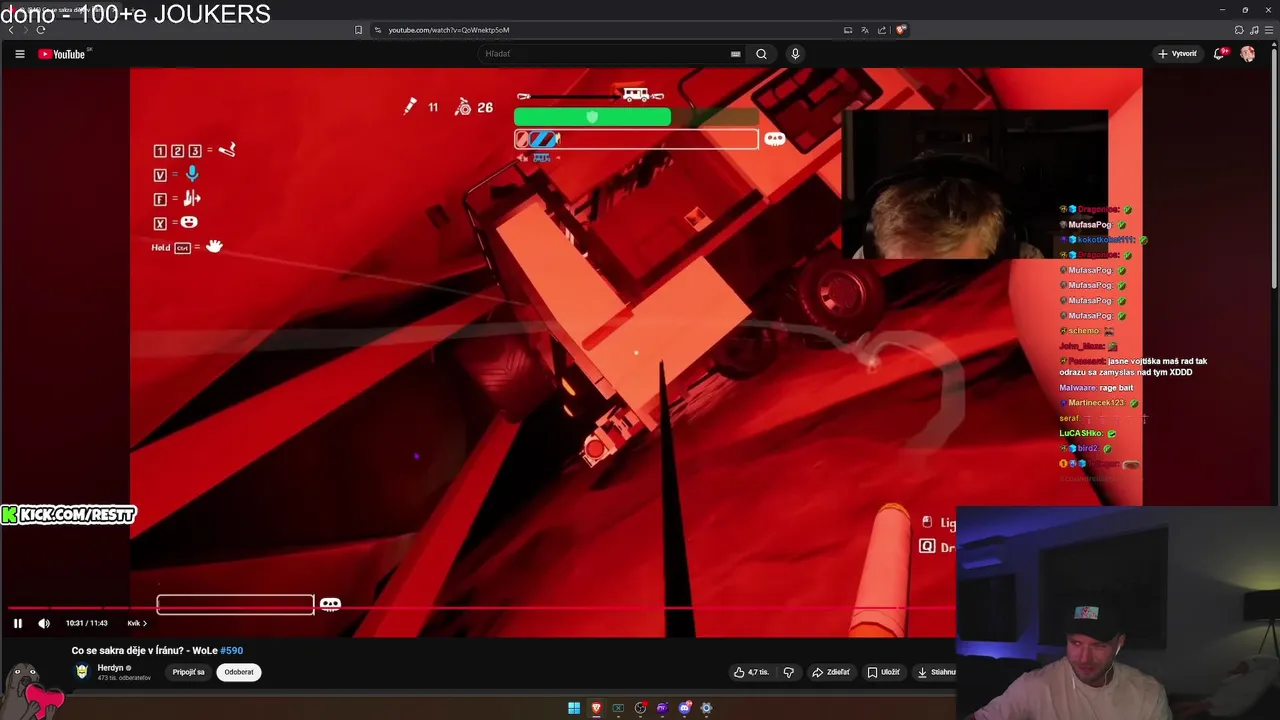The width and height of the screenshot is (1280, 720).
Task: Click the Pripojiť sa join button
Action: [x=188, y=672]
